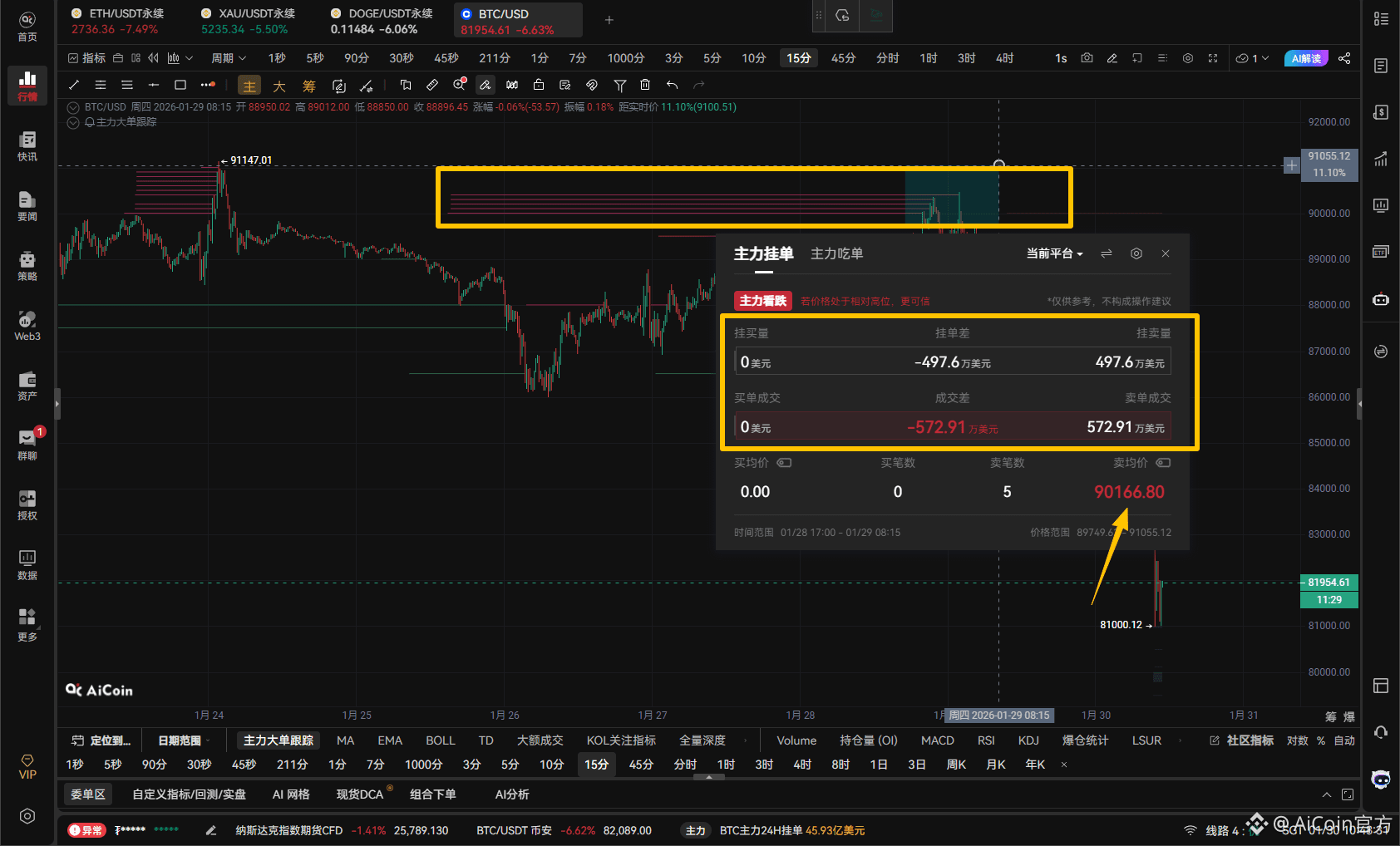The height and width of the screenshot is (846, 1400).
Task: Undo the last drawing action
Action: [x=672, y=84]
